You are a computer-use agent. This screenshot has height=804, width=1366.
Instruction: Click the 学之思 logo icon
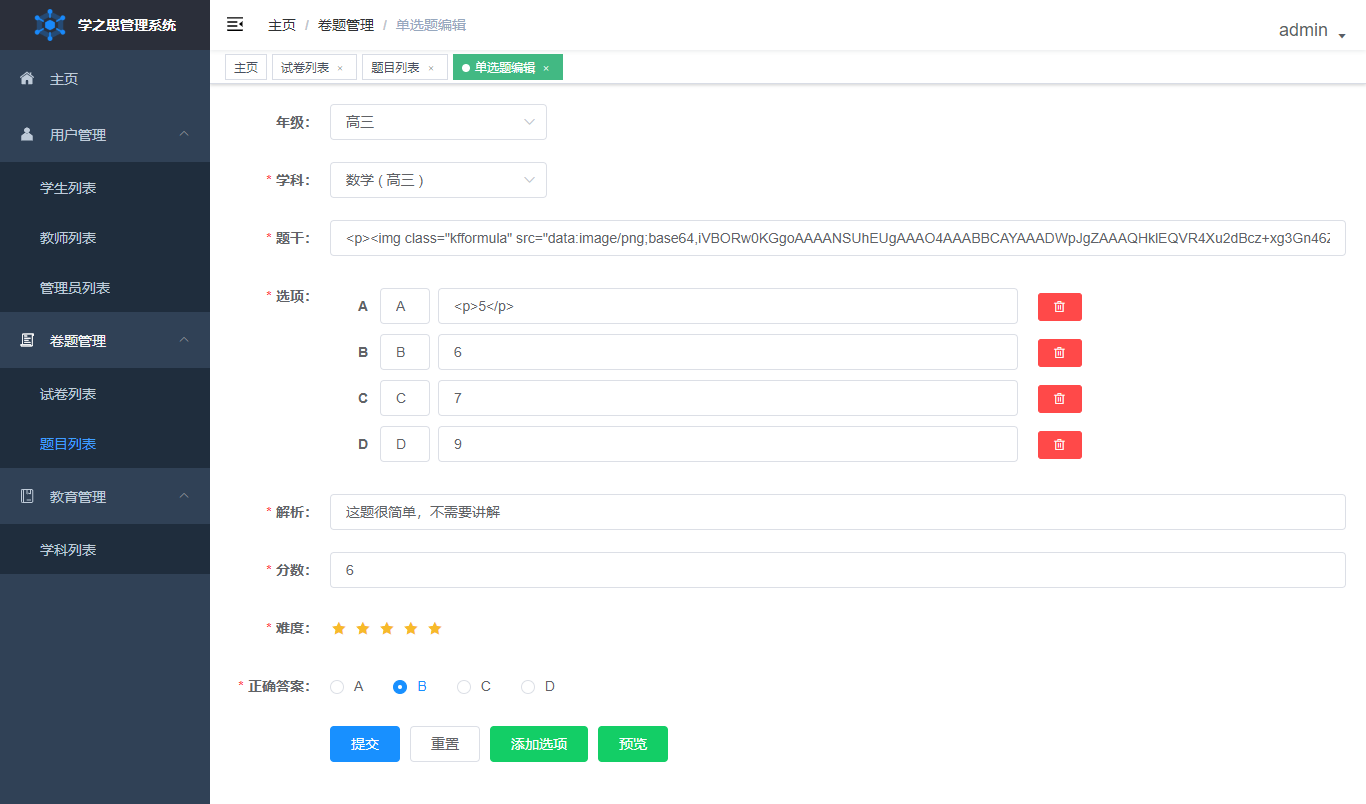click(49, 25)
